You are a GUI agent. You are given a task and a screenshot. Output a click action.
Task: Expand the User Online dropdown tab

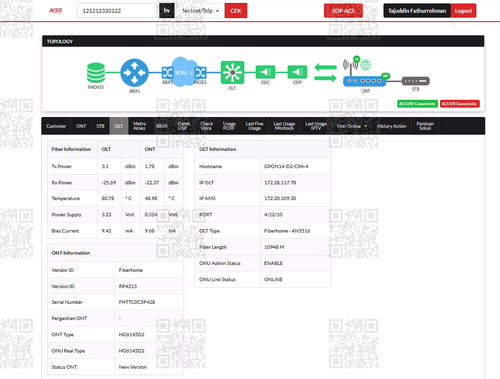pyautogui.click(x=352, y=126)
